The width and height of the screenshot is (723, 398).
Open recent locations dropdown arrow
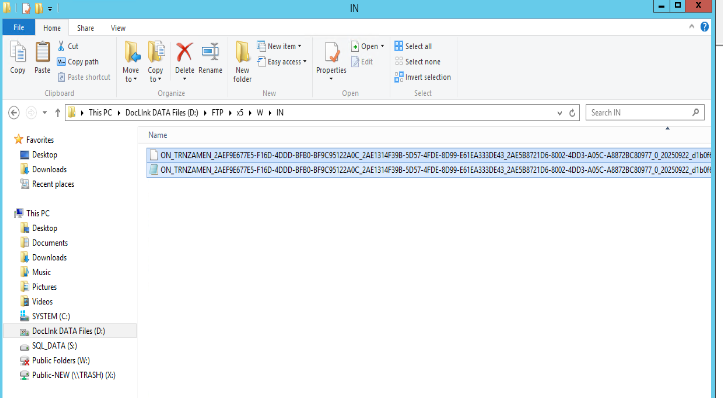click(x=45, y=113)
